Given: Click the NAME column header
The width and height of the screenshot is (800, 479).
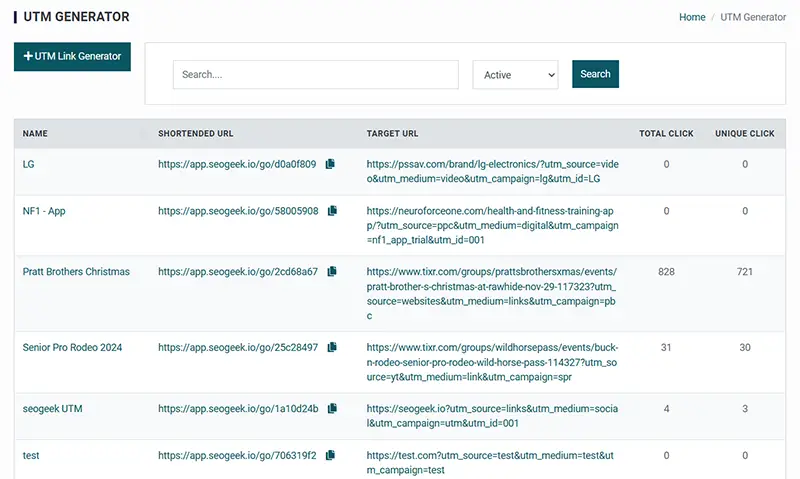Looking at the screenshot, I should coord(35,134).
